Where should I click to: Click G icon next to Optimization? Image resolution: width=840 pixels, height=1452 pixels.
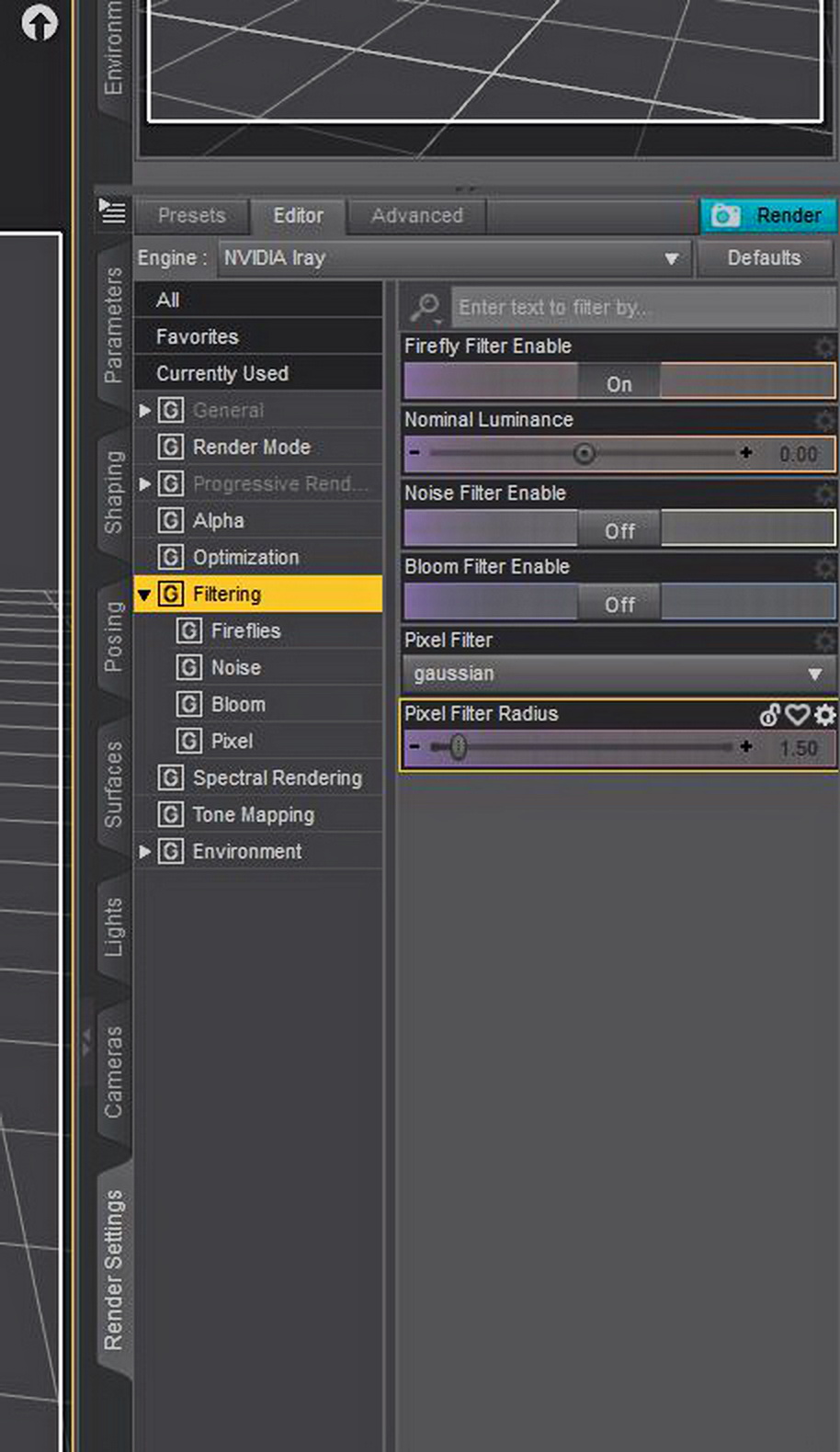point(171,557)
